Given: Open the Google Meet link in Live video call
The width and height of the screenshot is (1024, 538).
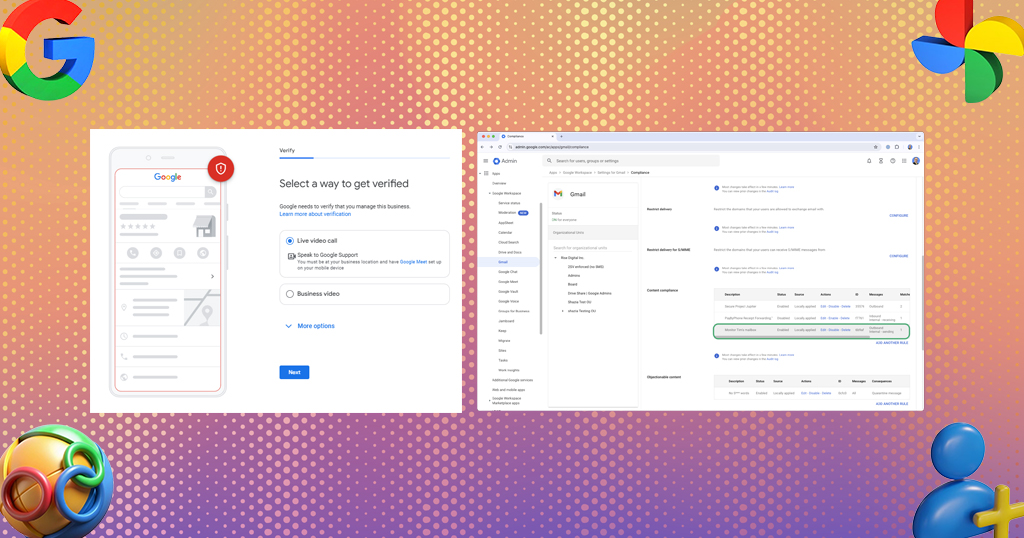Looking at the screenshot, I should 413,262.
